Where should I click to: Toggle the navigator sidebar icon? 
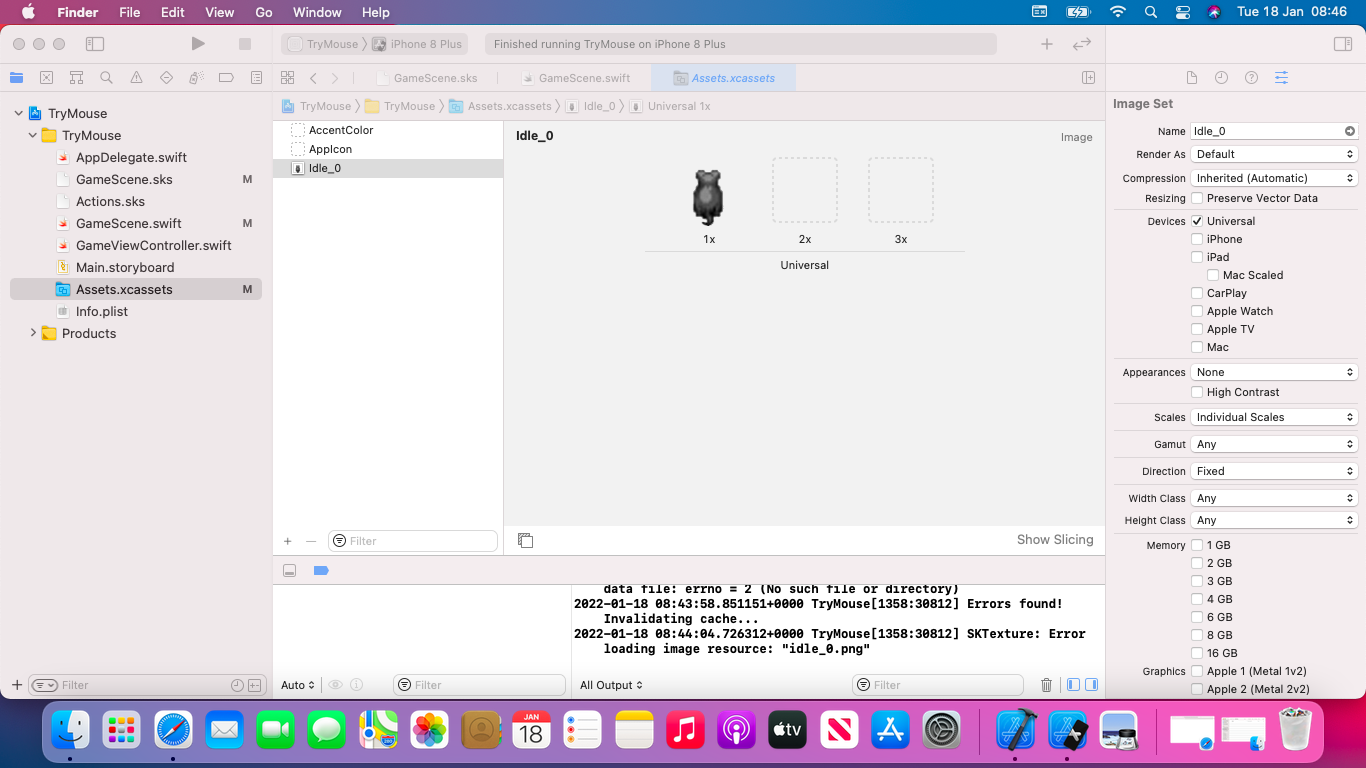(95, 44)
